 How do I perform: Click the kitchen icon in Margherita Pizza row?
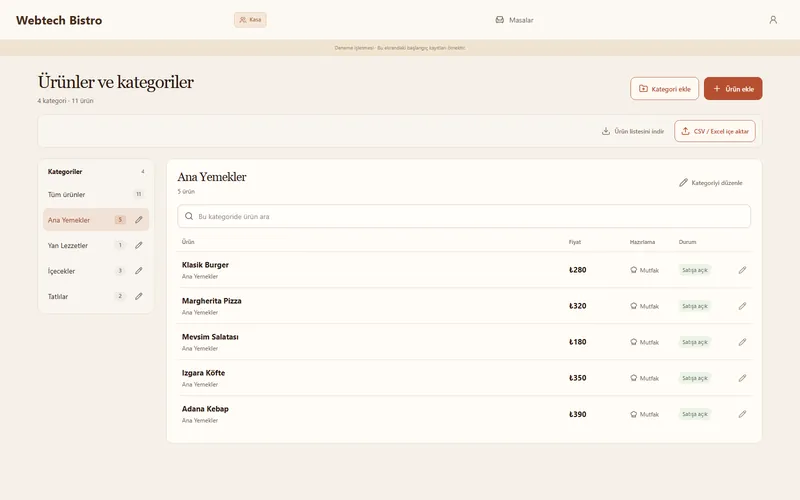point(634,306)
